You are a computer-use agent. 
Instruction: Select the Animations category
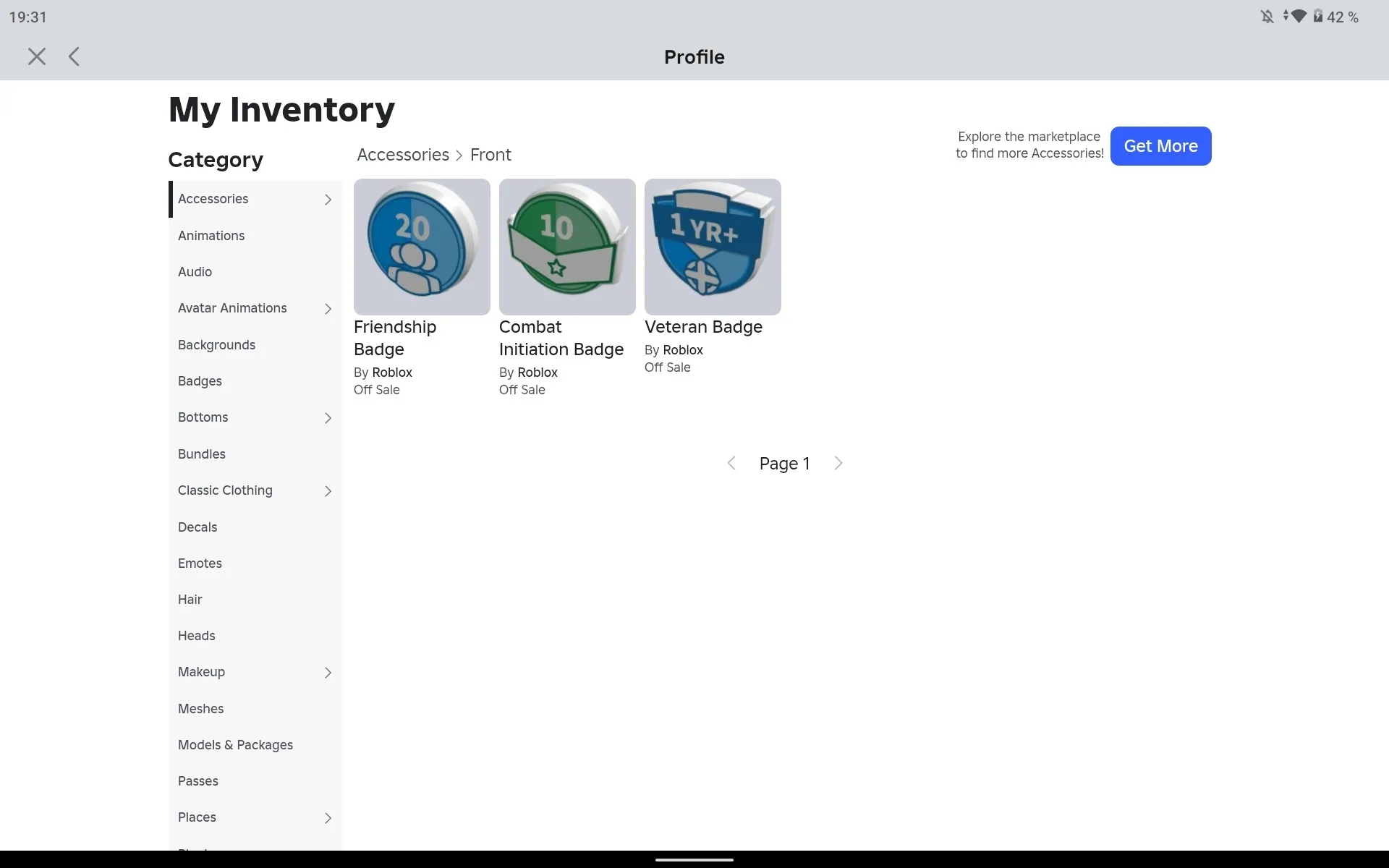pyautogui.click(x=255, y=236)
